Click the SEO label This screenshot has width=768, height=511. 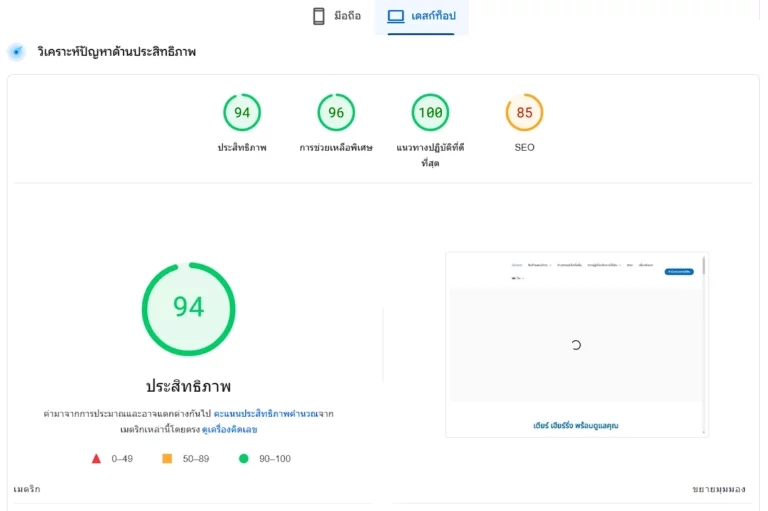pos(524,147)
